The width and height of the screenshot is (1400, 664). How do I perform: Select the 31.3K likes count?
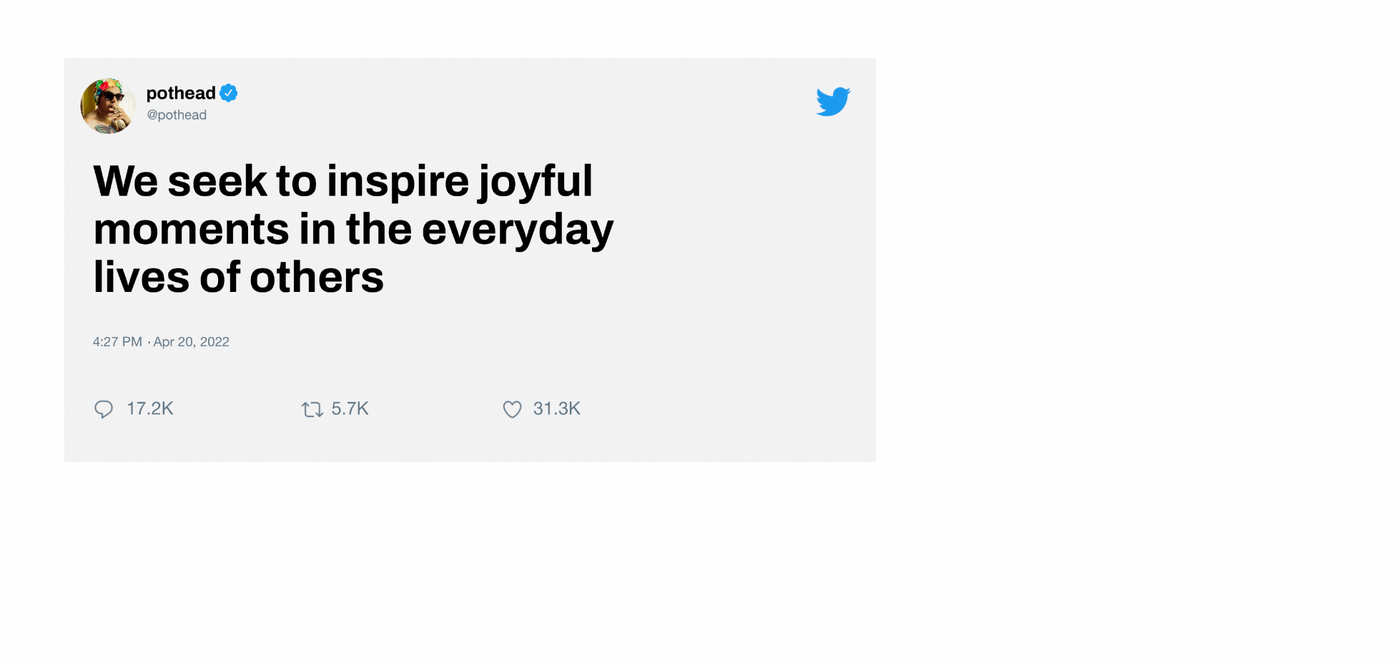pyautogui.click(x=557, y=408)
